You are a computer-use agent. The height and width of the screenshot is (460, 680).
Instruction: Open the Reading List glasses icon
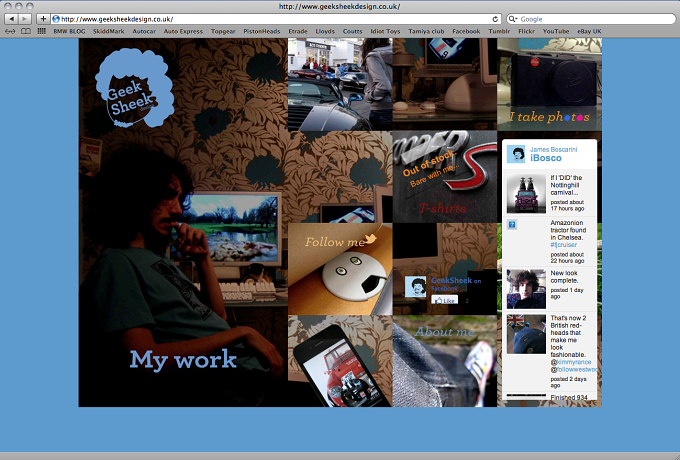pyautogui.click(x=10, y=31)
